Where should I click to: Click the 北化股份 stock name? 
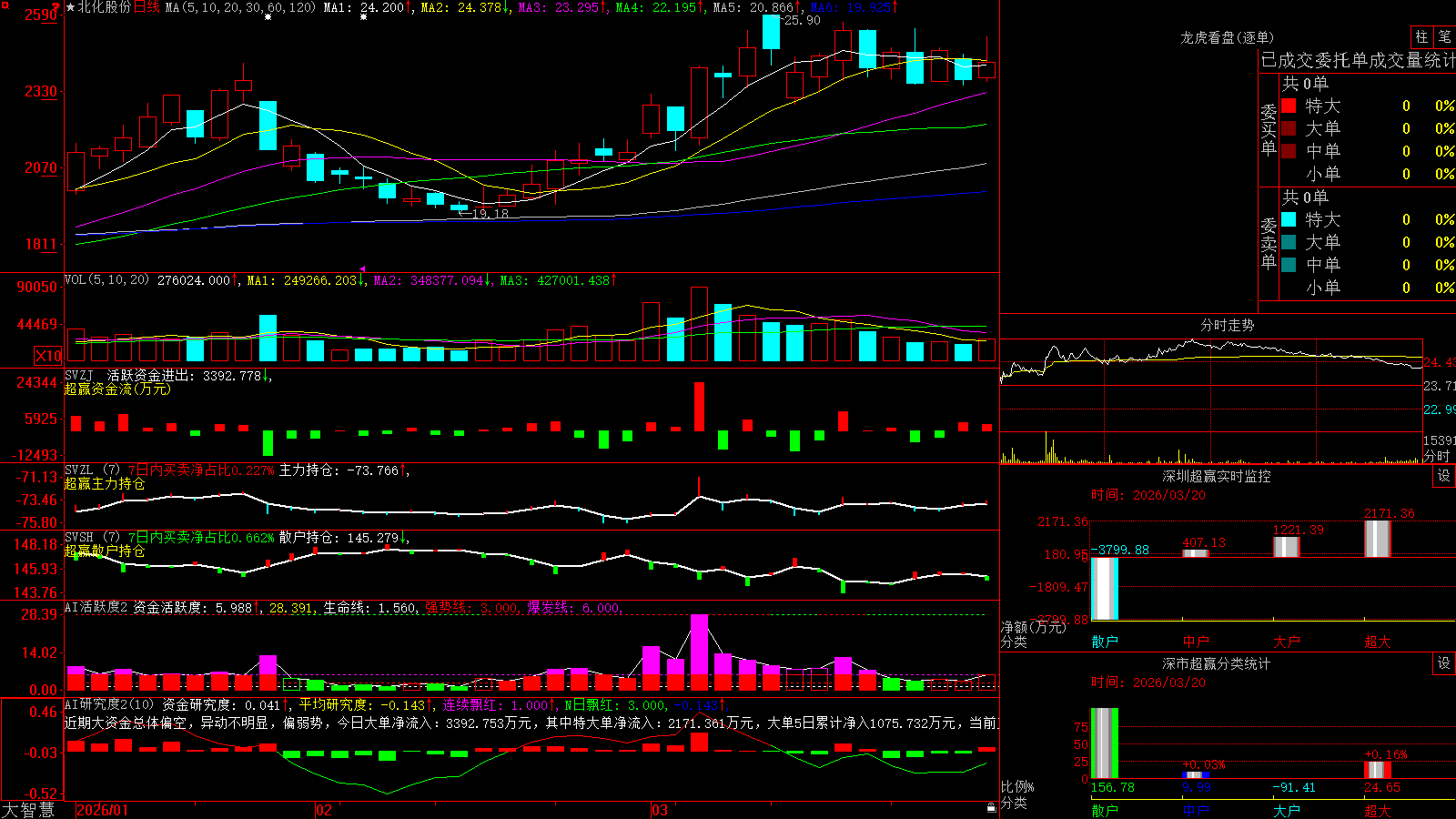pyautogui.click(x=104, y=7)
